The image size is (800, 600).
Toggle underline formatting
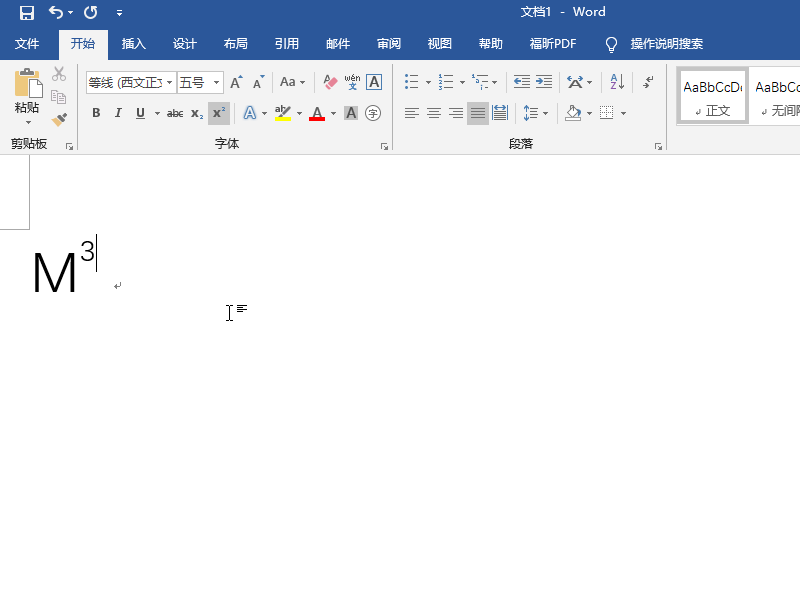140,113
